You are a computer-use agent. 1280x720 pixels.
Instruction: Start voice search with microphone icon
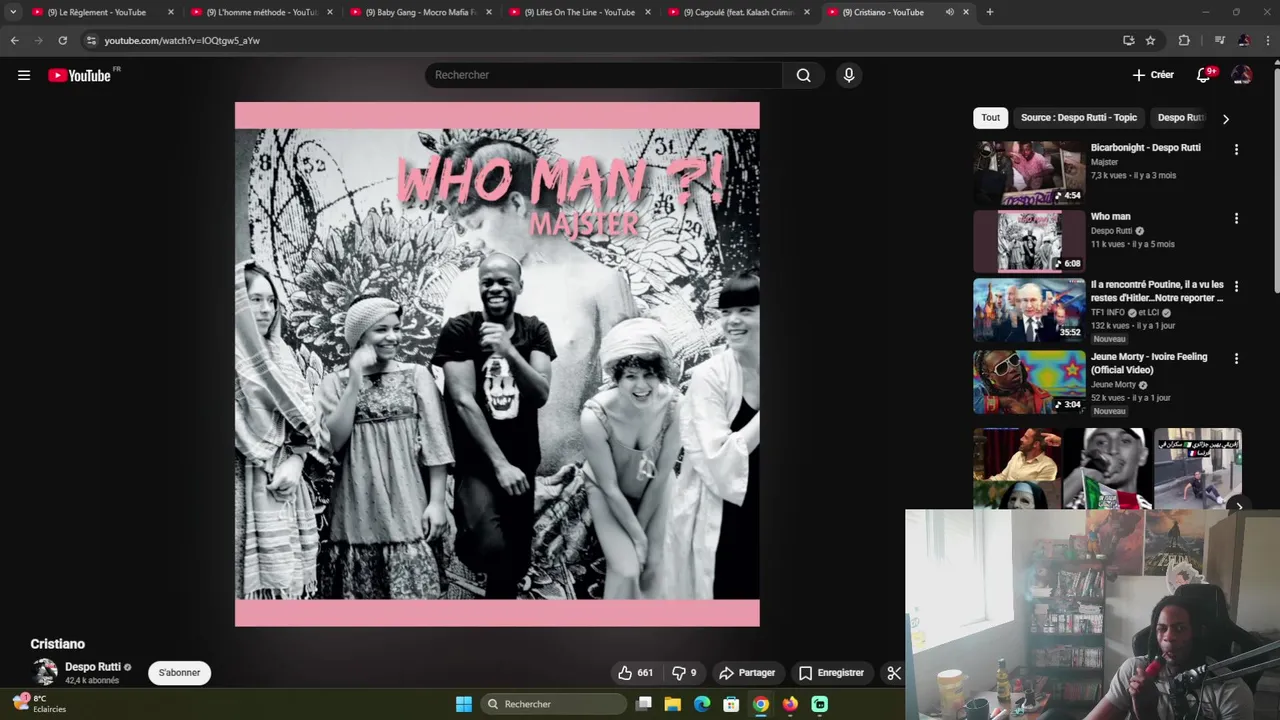click(x=848, y=75)
